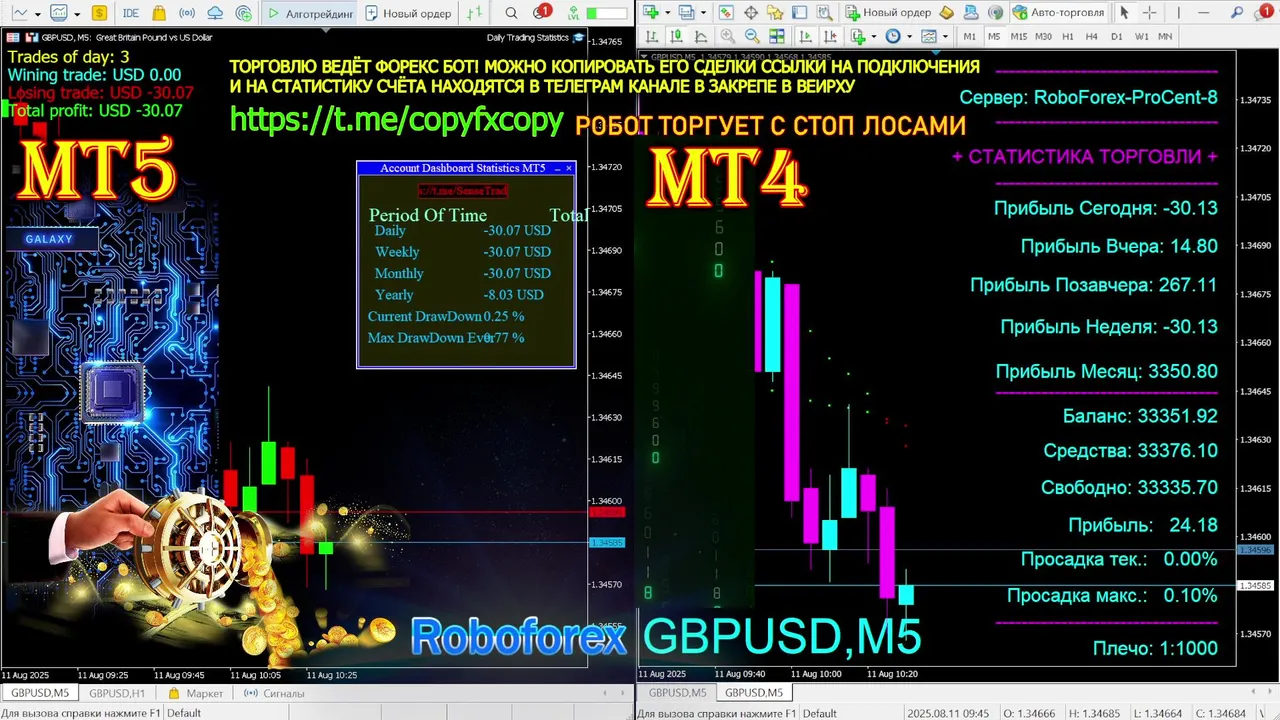Click the green depth-of-market bars icon in MT5
Screen dimensions: 1280x720
474,13
